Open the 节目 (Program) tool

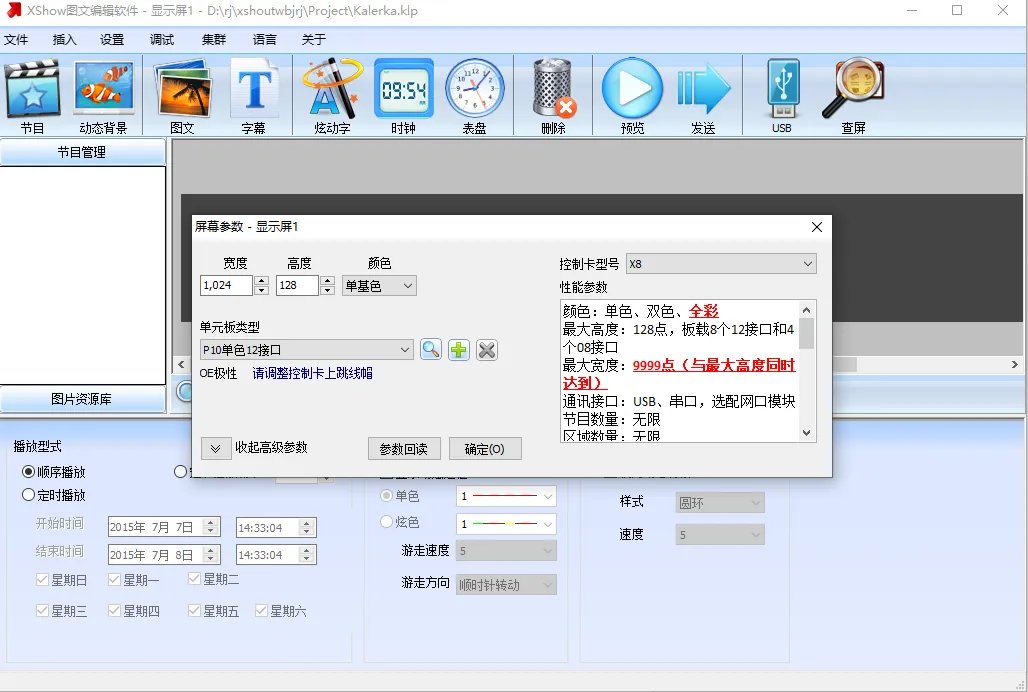click(33, 93)
